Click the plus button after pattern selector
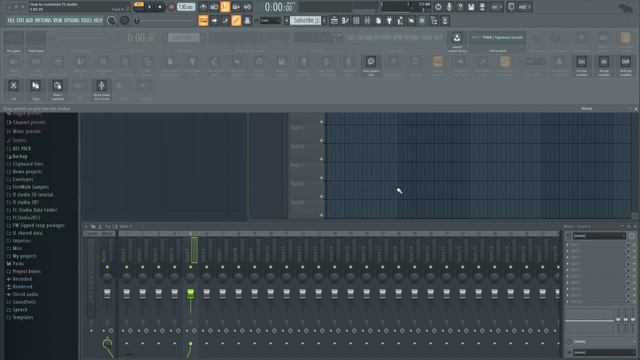Screen dimensions: 640x360 (324, 20)
